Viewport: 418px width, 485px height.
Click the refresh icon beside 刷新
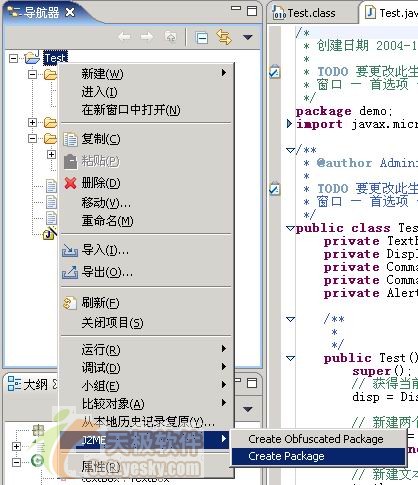(69, 303)
